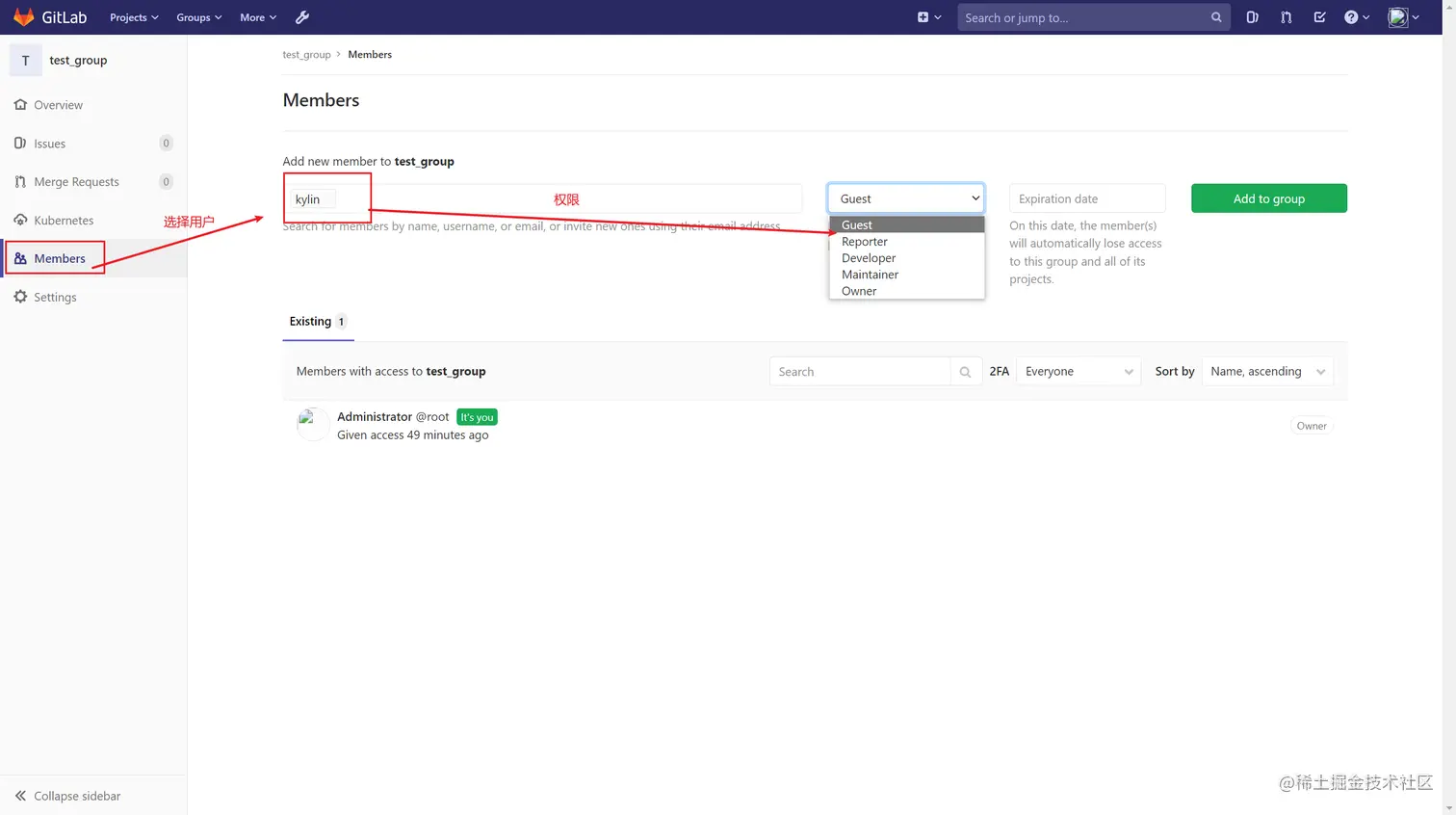Click the Owner role badge for Administrator
The height and width of the screenshot is (815, 1456).
[x=1312, y=426]
